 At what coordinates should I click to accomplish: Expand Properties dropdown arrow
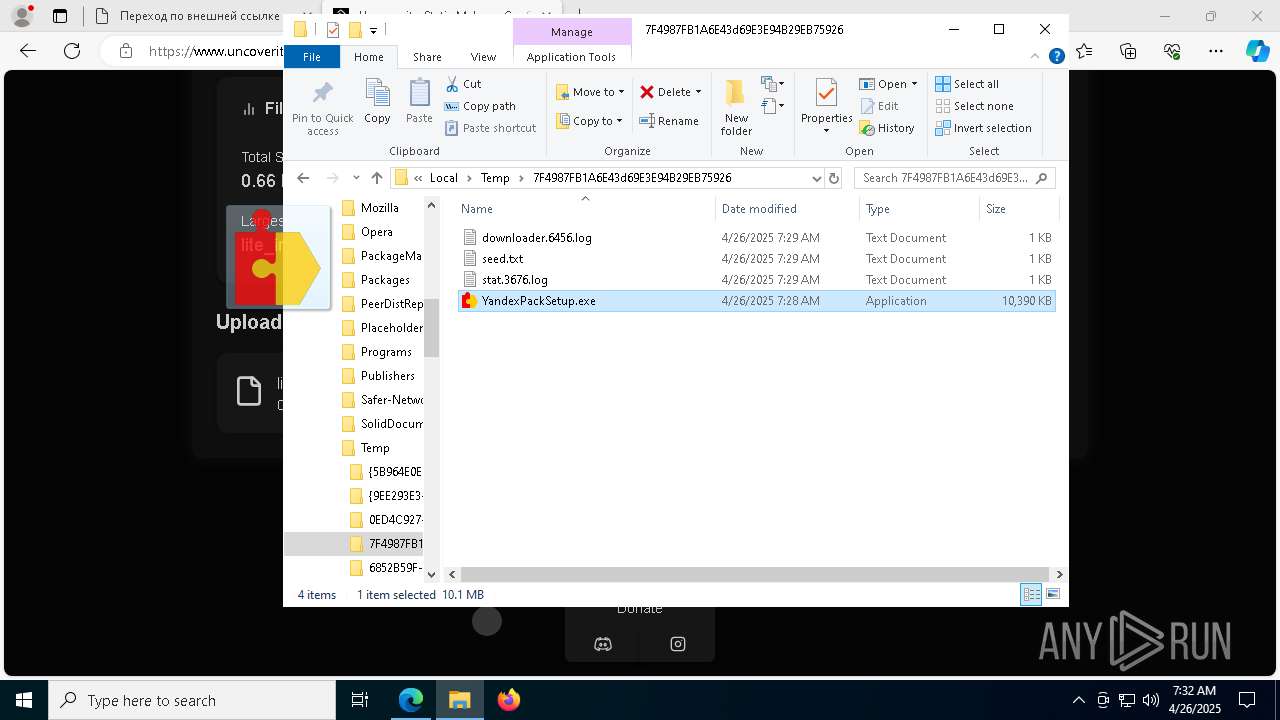[x=826, y=131]
